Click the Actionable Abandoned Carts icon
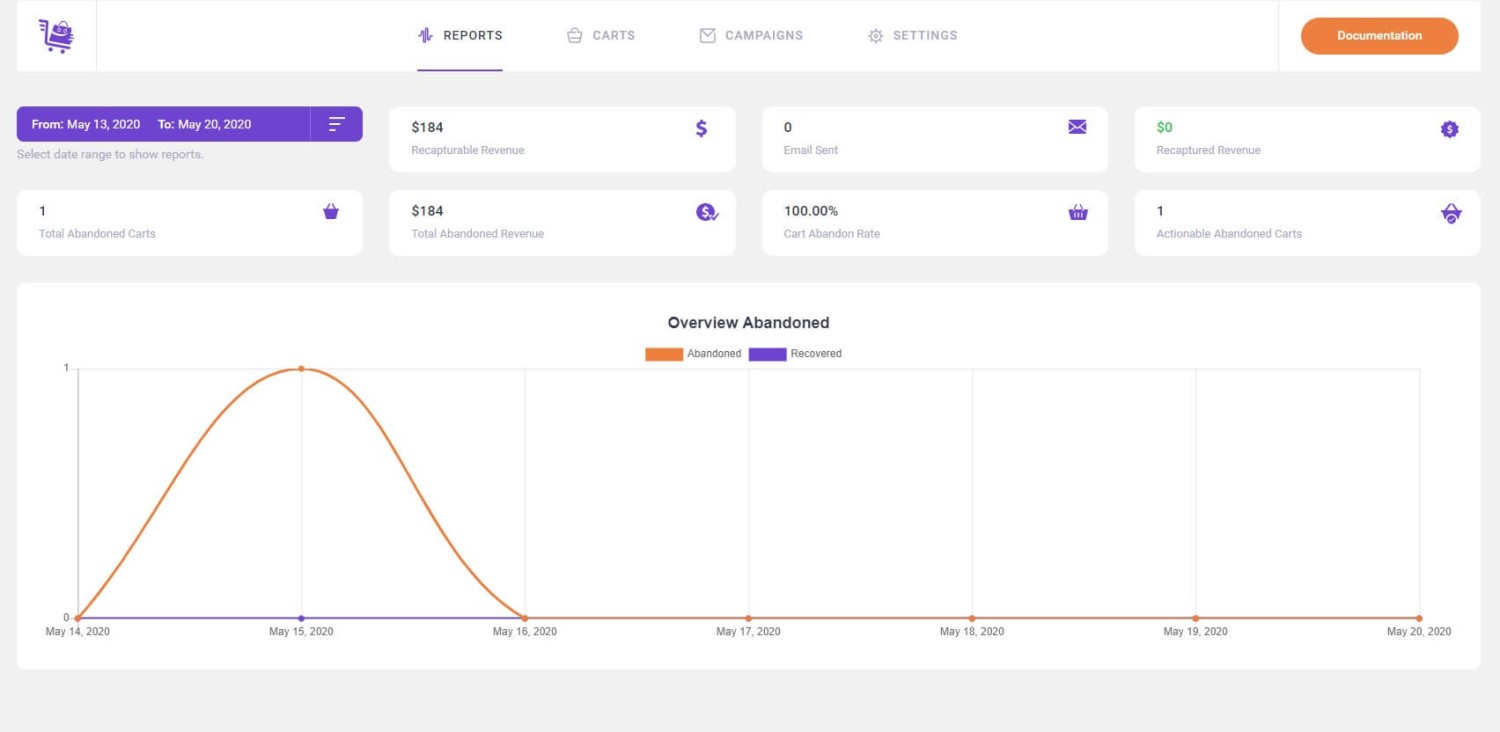Image resolution: width=1500 pixels, height=732 pixels. [x=1451, y=212]
